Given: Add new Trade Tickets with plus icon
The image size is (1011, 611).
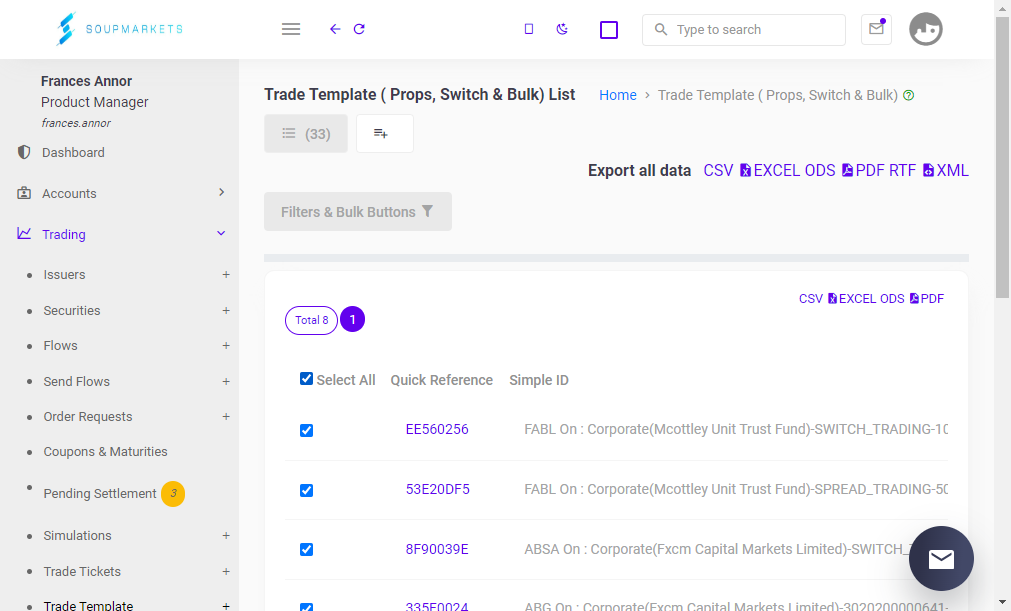Looking at the screenshot, I should 226,572.
